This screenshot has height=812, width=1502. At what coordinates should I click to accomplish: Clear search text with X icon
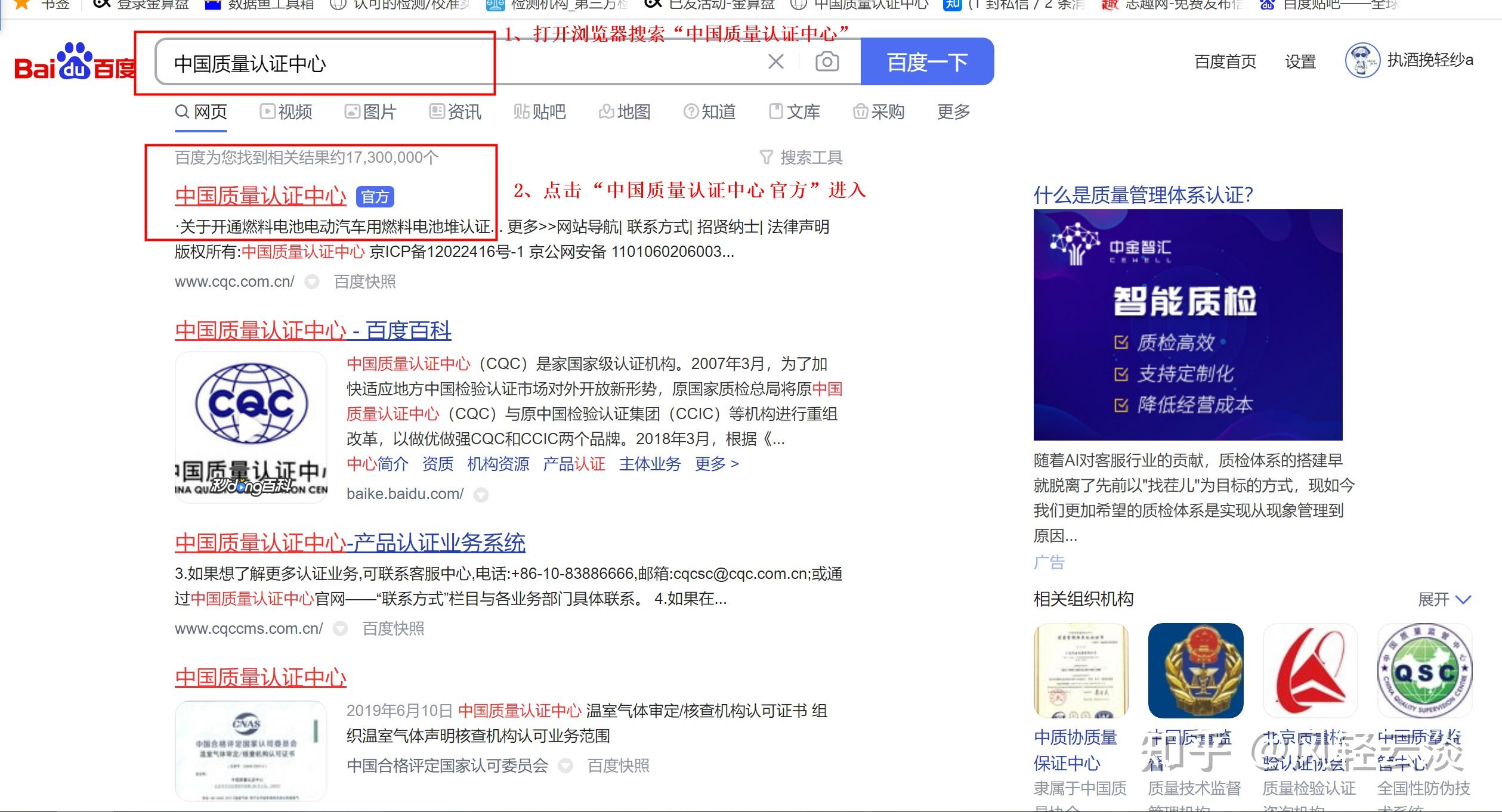[x=775, y=61]
